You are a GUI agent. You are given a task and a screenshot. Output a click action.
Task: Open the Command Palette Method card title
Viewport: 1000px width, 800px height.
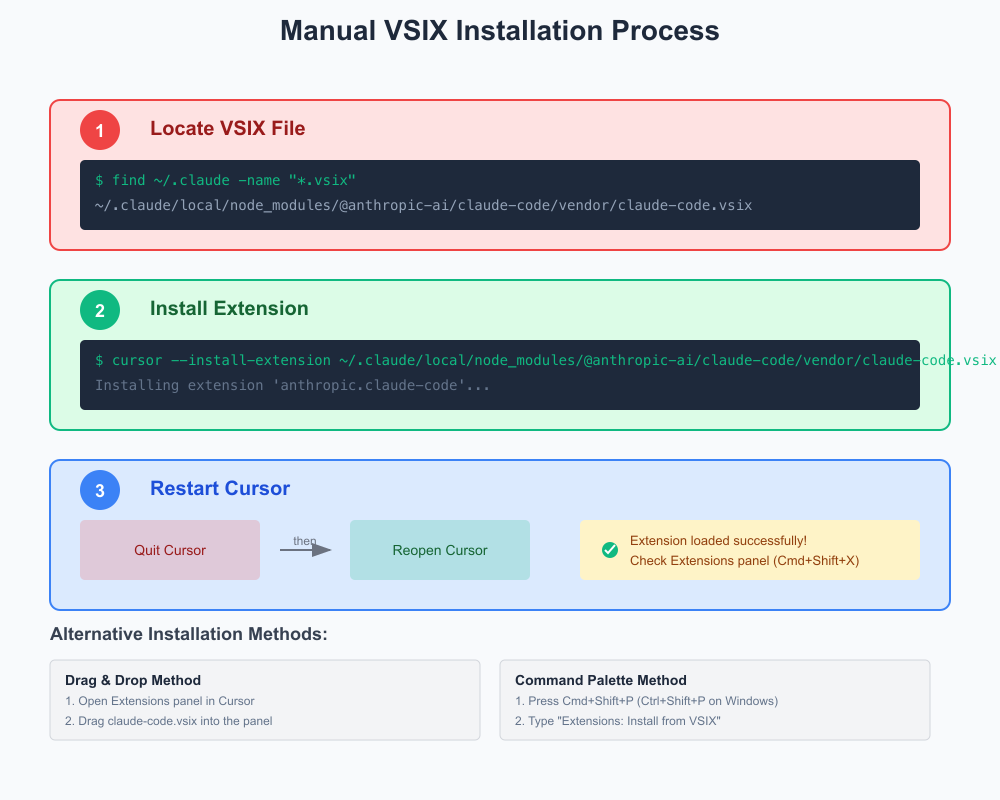point(601,680)
